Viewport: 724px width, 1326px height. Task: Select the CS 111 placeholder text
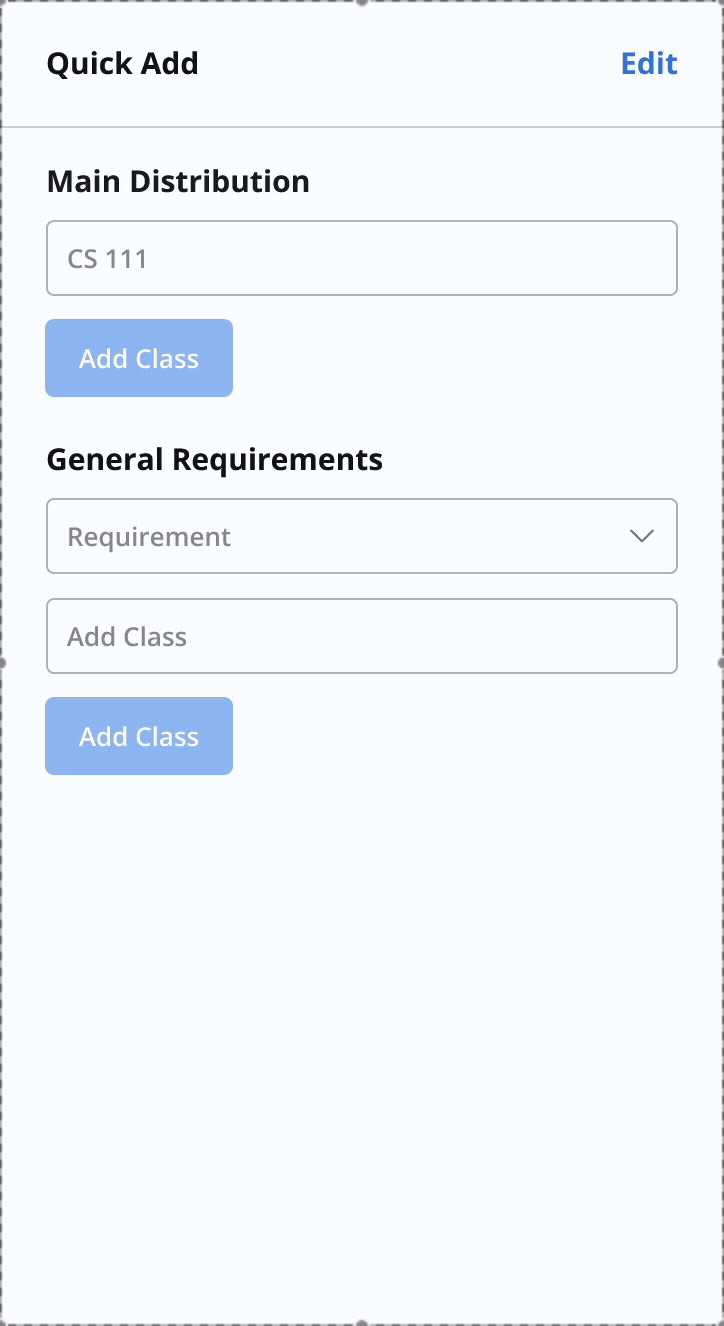click(105, 258)
